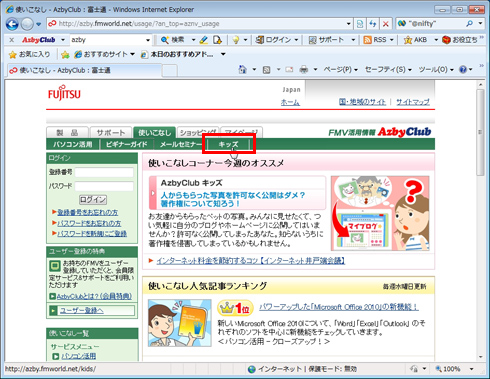Image resolution: width=490 pixels, height=379 pixels.
Task: Open インターネット料金を節約するコツ link
Action: (x=250, y=260)
